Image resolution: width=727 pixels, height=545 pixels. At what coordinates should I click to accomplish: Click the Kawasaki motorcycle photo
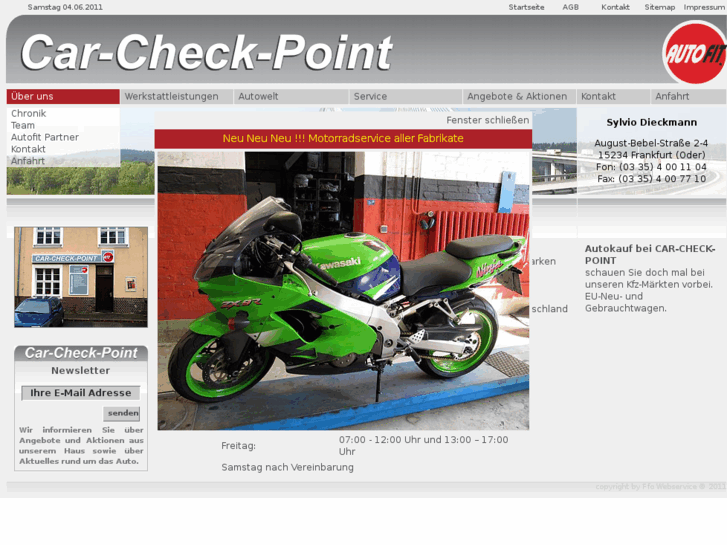[343, 291]
